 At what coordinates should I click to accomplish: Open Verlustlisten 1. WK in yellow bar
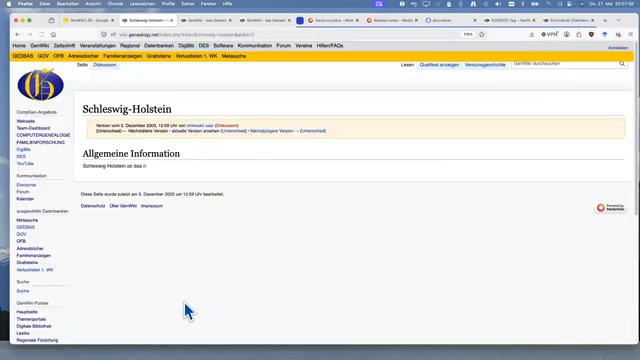pos(196,56)
